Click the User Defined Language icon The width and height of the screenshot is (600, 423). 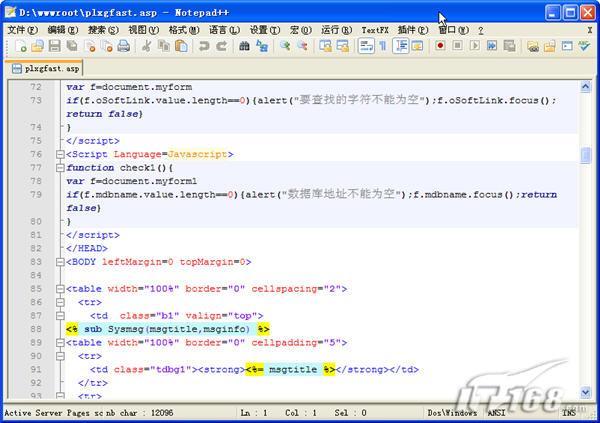417,46
